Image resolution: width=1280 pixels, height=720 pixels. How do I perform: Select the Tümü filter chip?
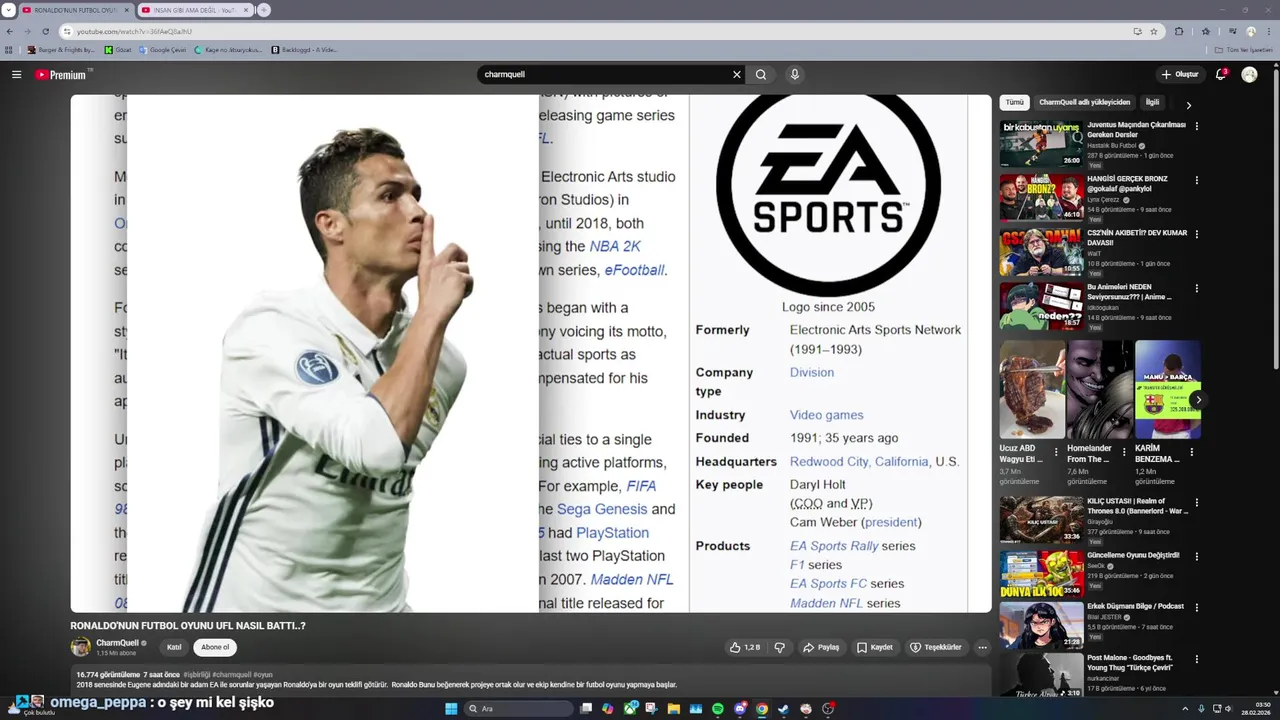pos(1014,102)
